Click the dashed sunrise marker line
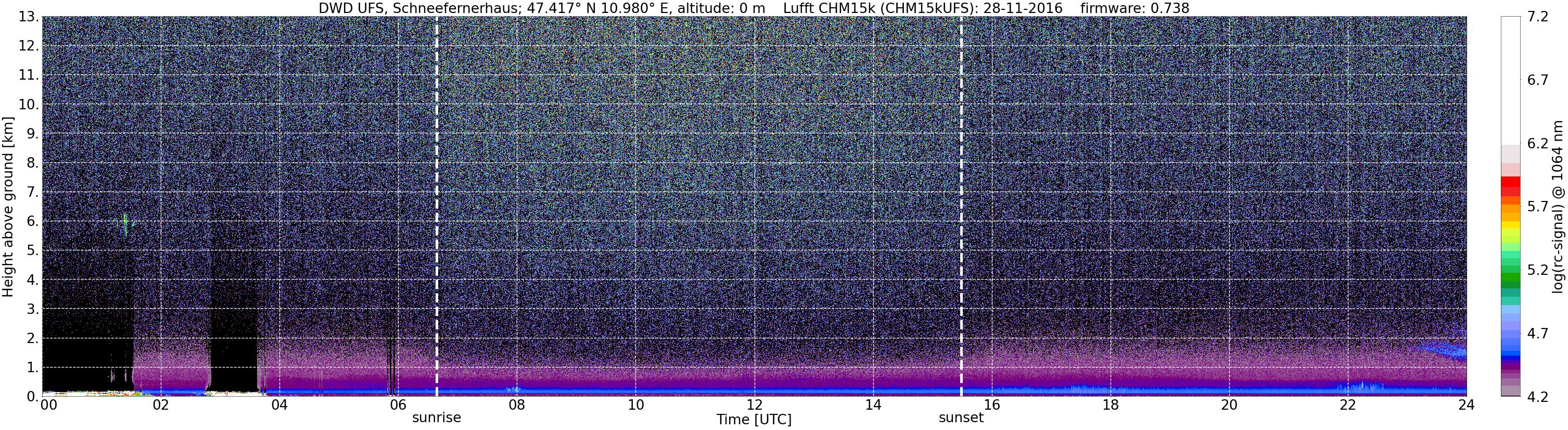Image resolution: width=1568 pixels, height=430 pixels. coord(437,206)
